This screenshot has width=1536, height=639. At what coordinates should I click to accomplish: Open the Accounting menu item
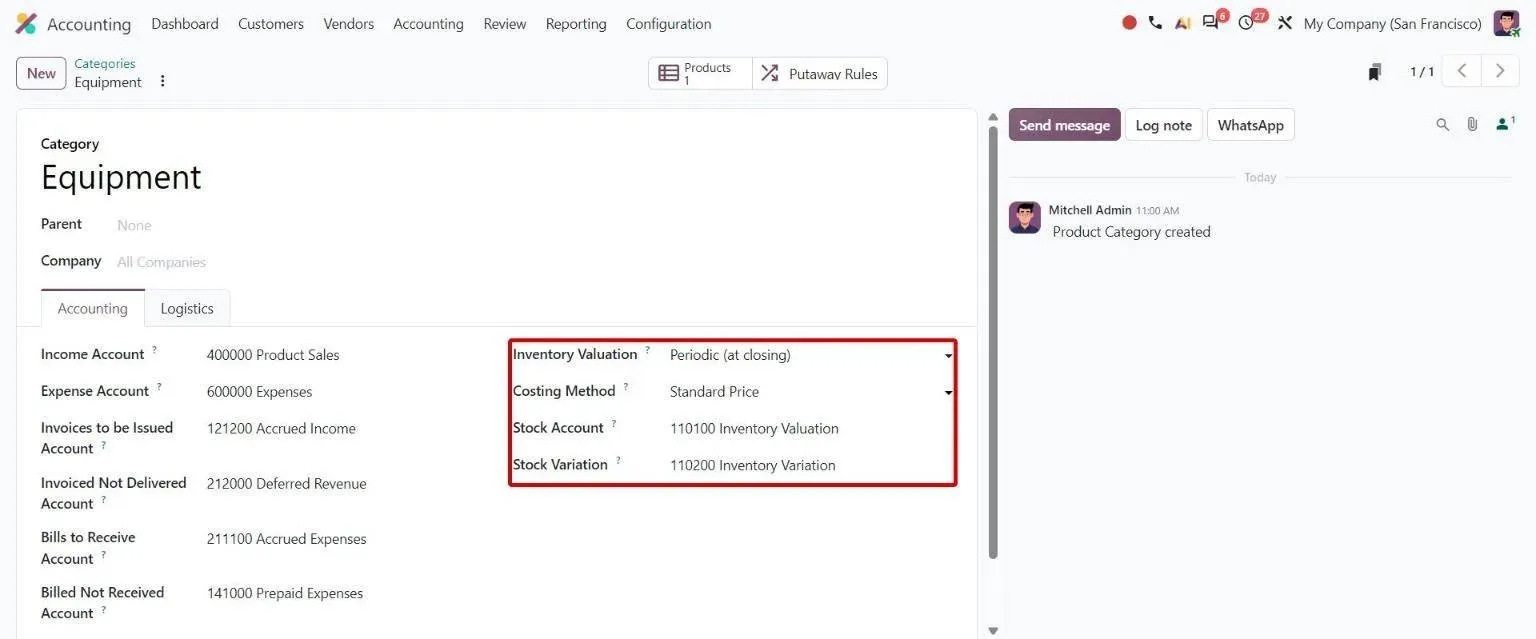(x=428, y=23)
